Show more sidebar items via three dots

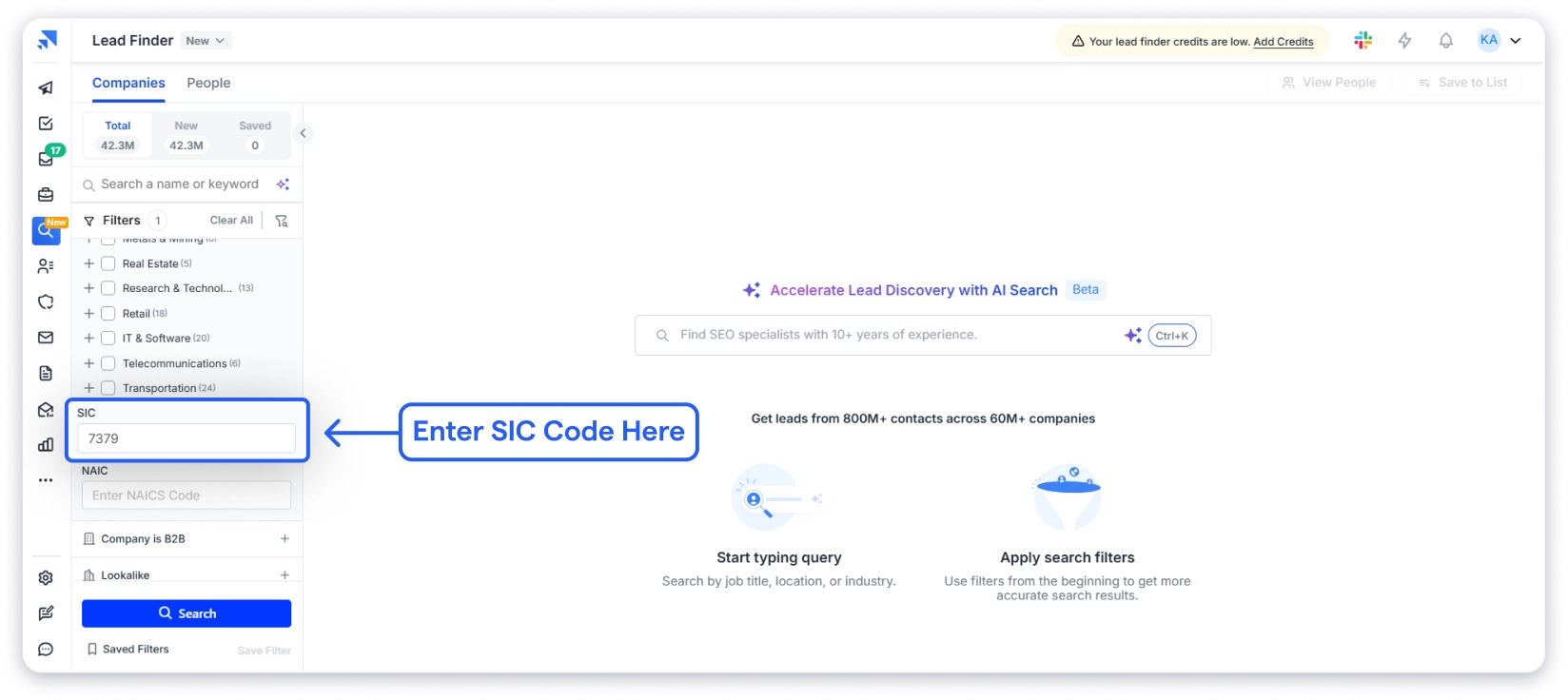click(x=46, y=480)
